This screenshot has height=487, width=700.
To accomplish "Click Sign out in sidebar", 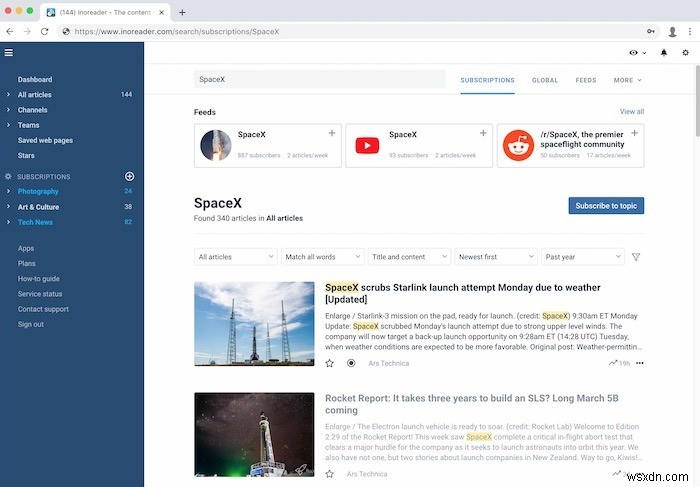I will point(31,324).
